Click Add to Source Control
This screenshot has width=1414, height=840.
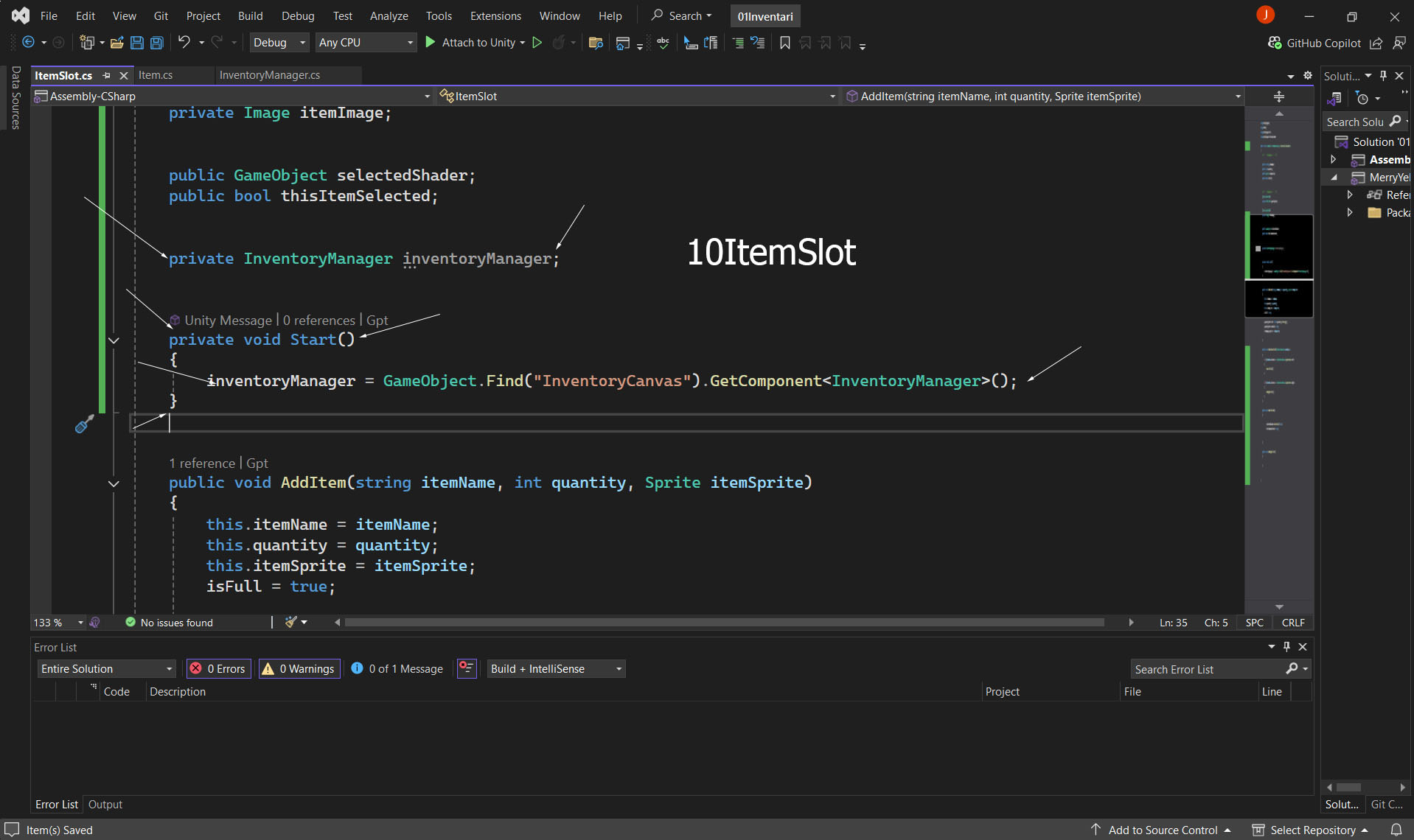point(1162,830)
